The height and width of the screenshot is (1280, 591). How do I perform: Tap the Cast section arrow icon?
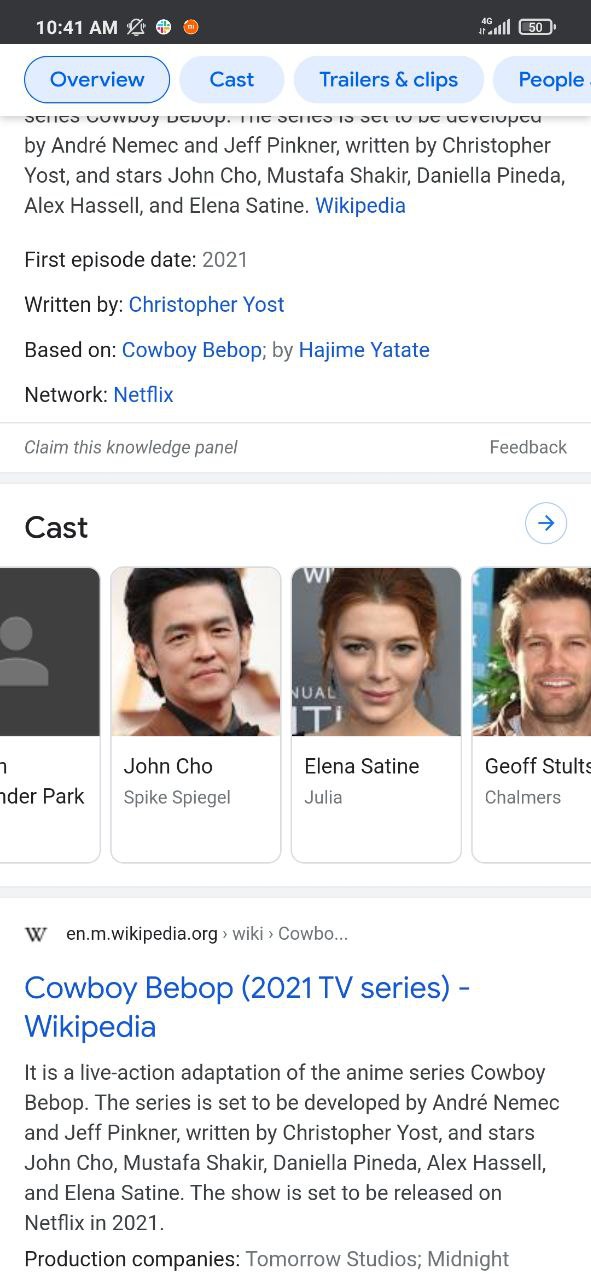click(x=546, y=523)
